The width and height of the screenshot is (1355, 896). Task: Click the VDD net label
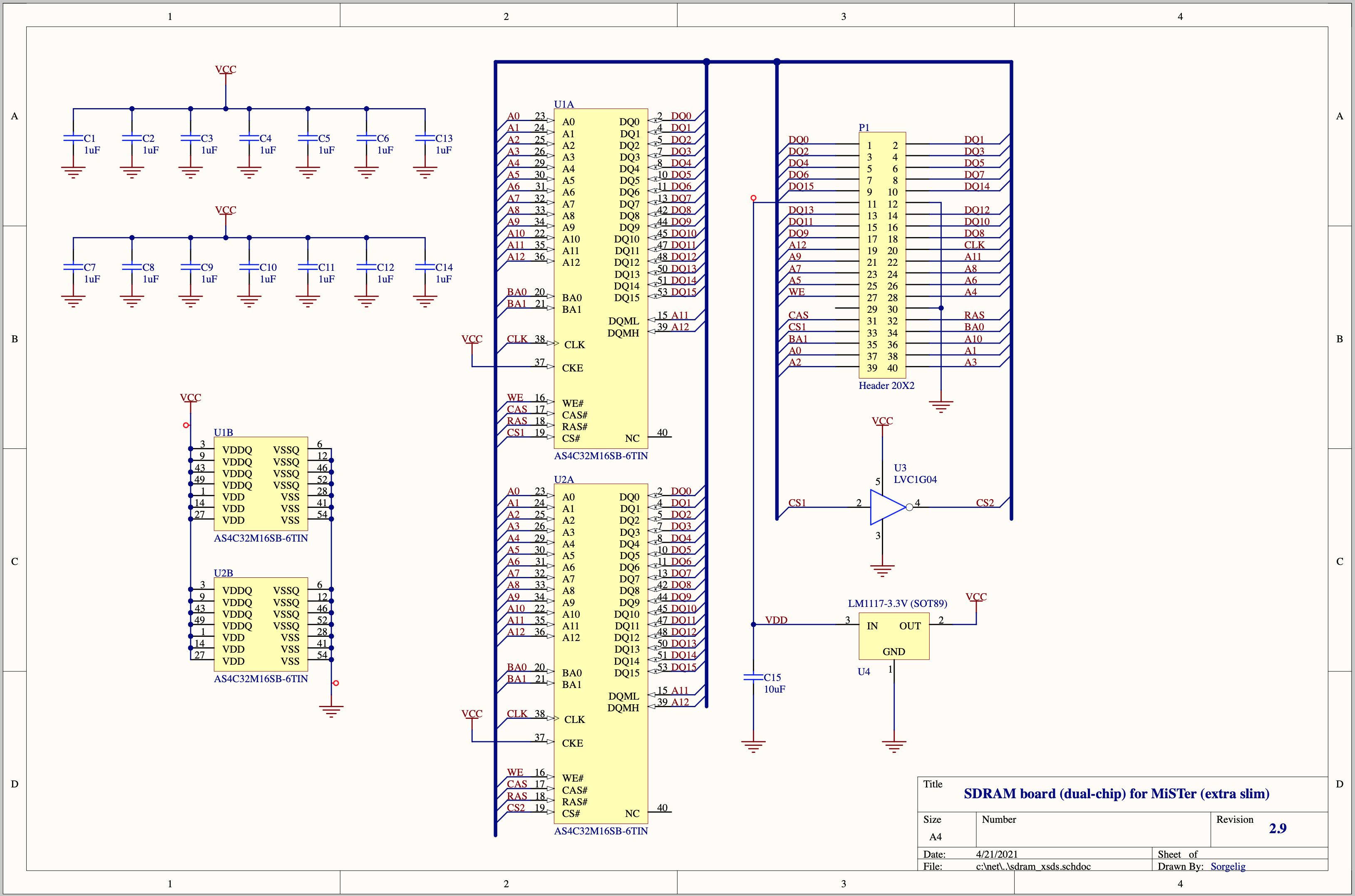777,620
